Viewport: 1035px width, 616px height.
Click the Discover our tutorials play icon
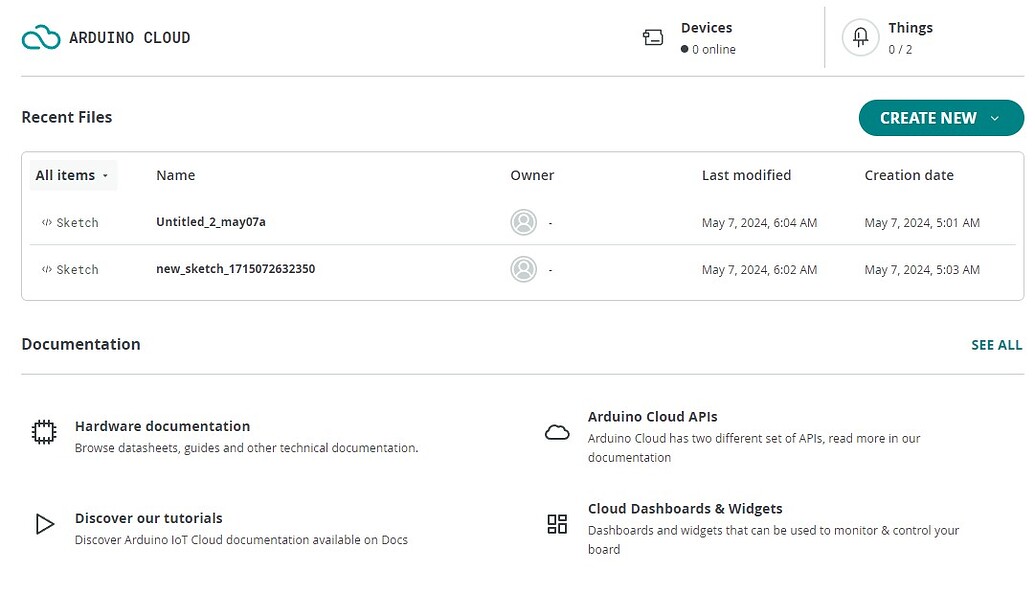click(x=44, y=524)
